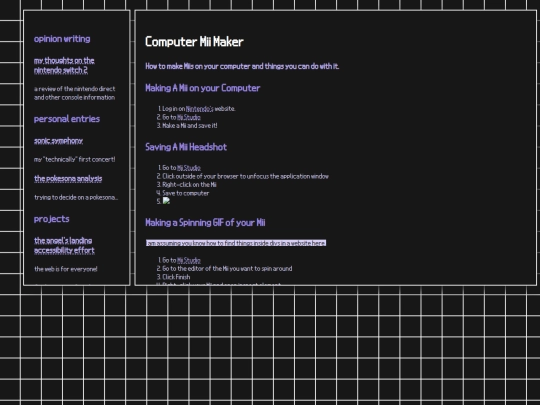The width and height of the screenshot is (540, 405).
Task: Click the "opinion writing" sidebar heading
Action: coord(62,39)
